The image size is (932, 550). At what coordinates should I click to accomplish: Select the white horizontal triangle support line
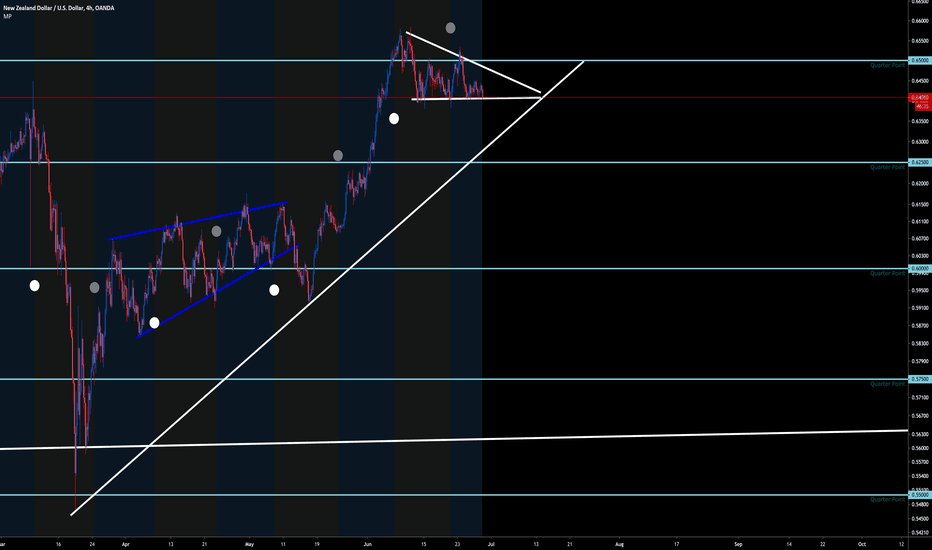tap(476, 98)
